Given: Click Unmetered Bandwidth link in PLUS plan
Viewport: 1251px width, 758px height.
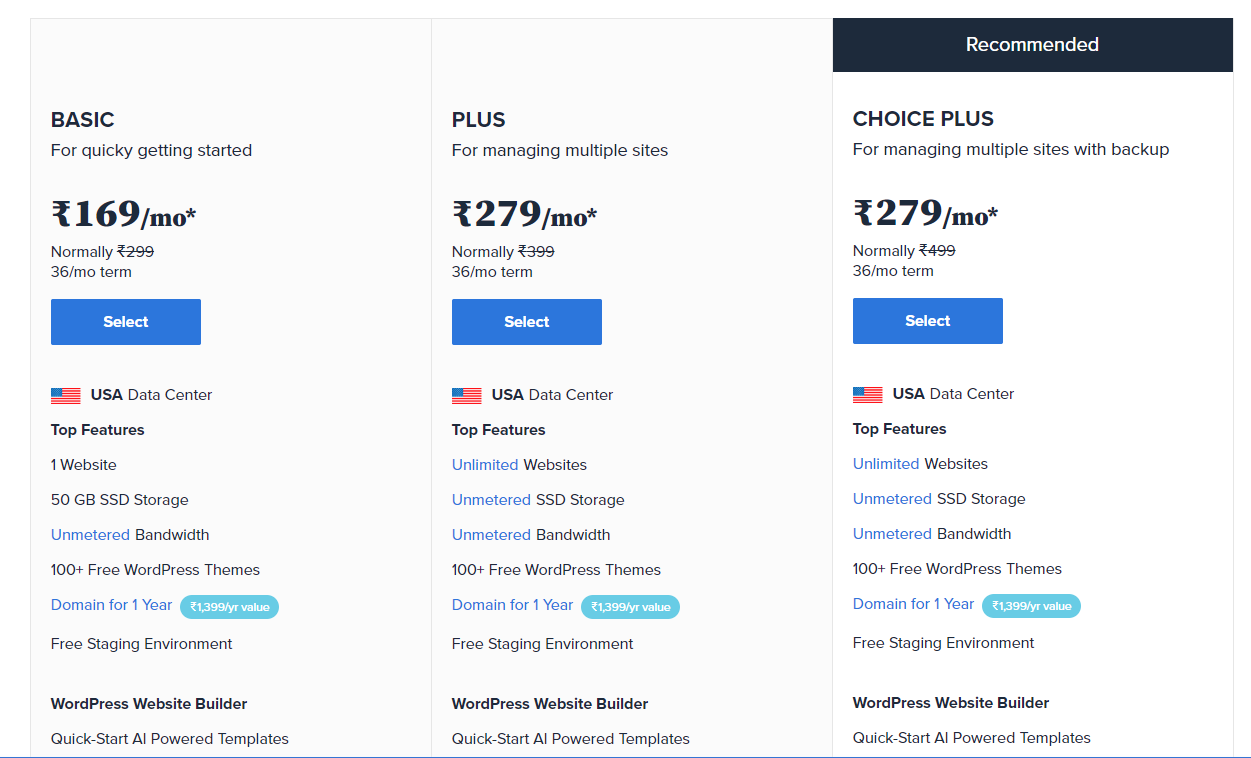Looking at the screenshot, I should (491, 535).
